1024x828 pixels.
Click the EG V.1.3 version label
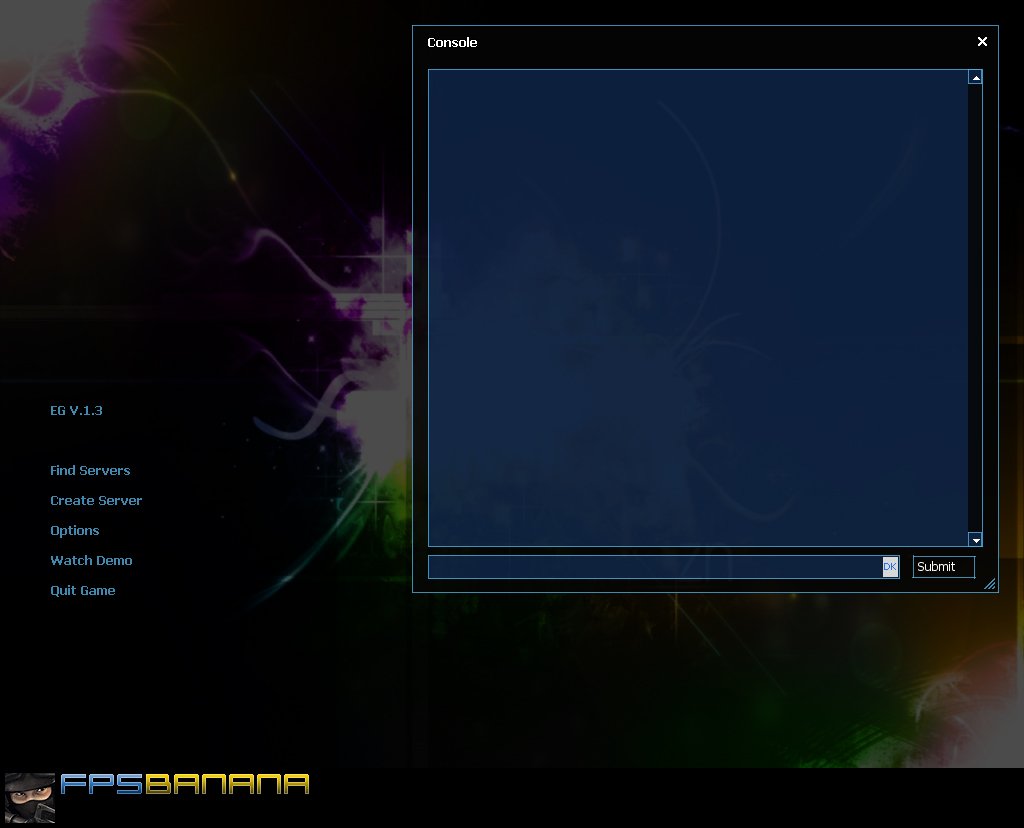76,410
